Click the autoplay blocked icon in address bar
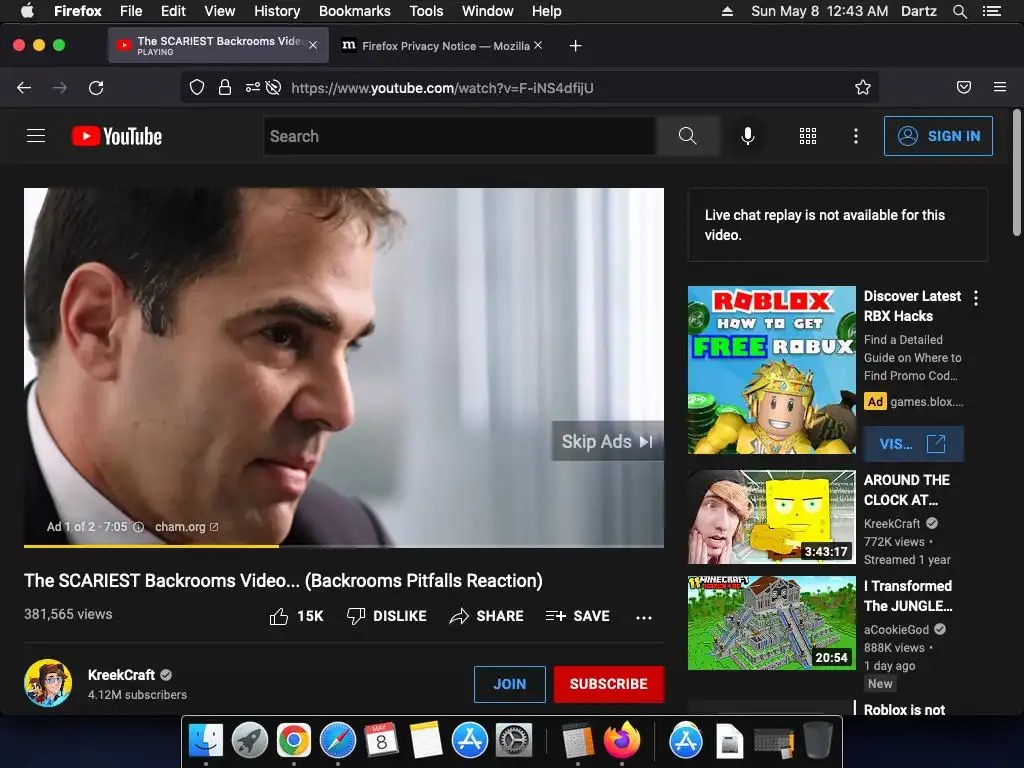The width and height of the screenshot is (1024, 768). tap(274, 88)
